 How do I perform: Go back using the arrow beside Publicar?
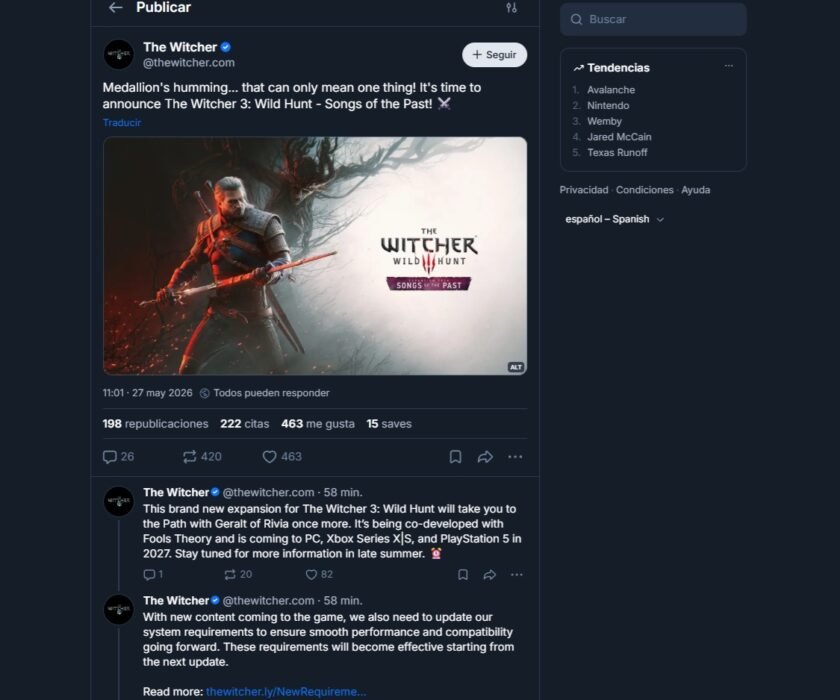tap(115, 7)
